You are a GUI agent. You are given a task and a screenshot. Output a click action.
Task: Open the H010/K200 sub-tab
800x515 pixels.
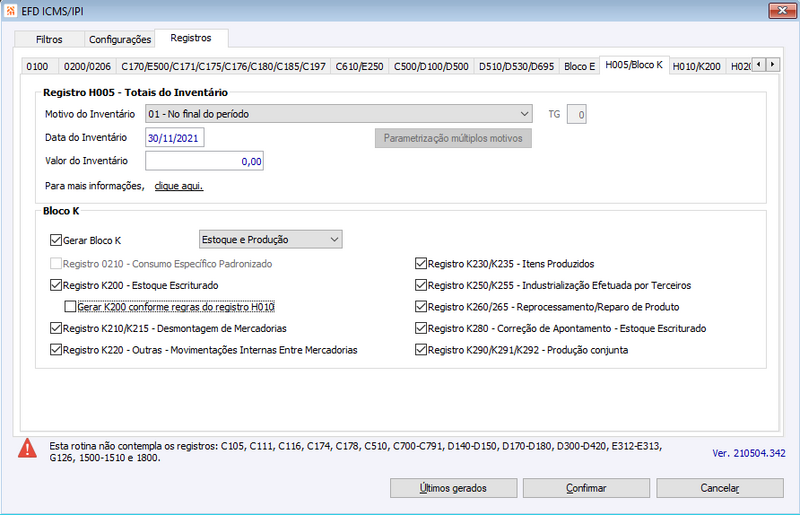(x=696, y=66)
